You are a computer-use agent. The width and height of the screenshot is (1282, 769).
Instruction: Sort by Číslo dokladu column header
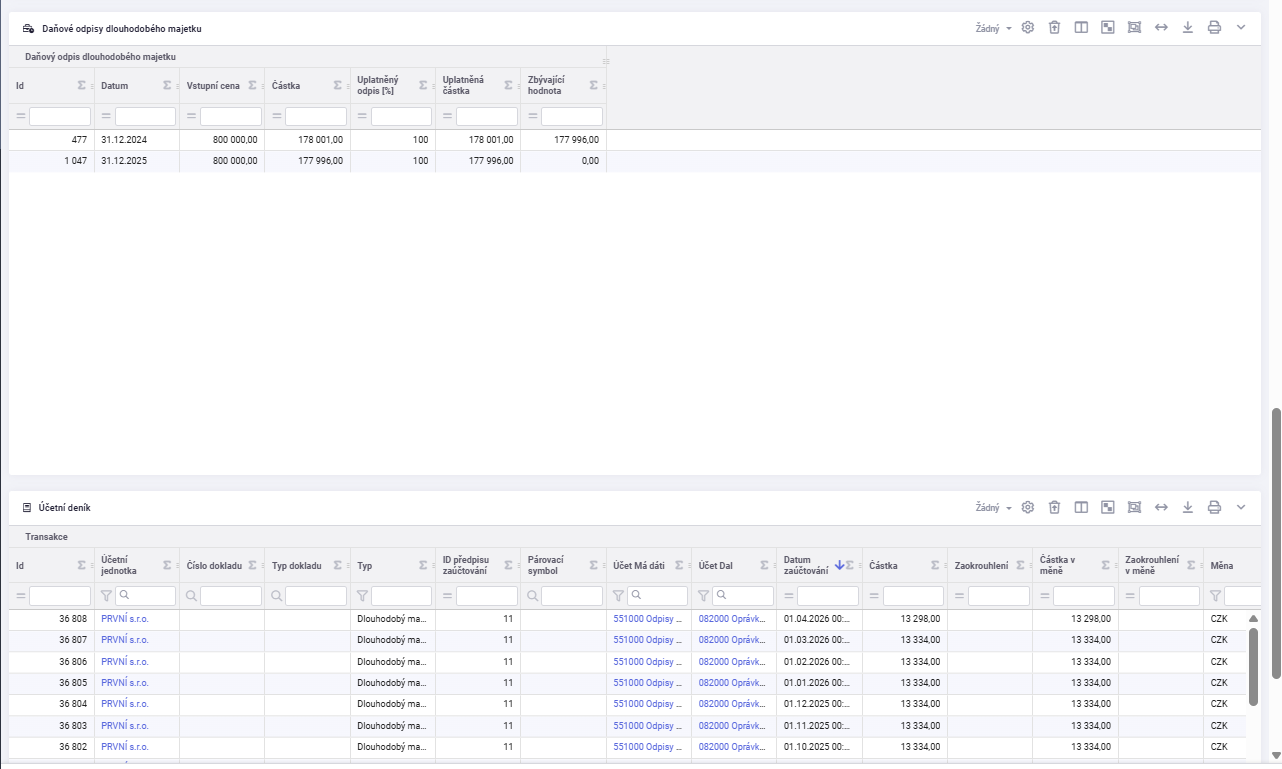click(x=214, y=566)
